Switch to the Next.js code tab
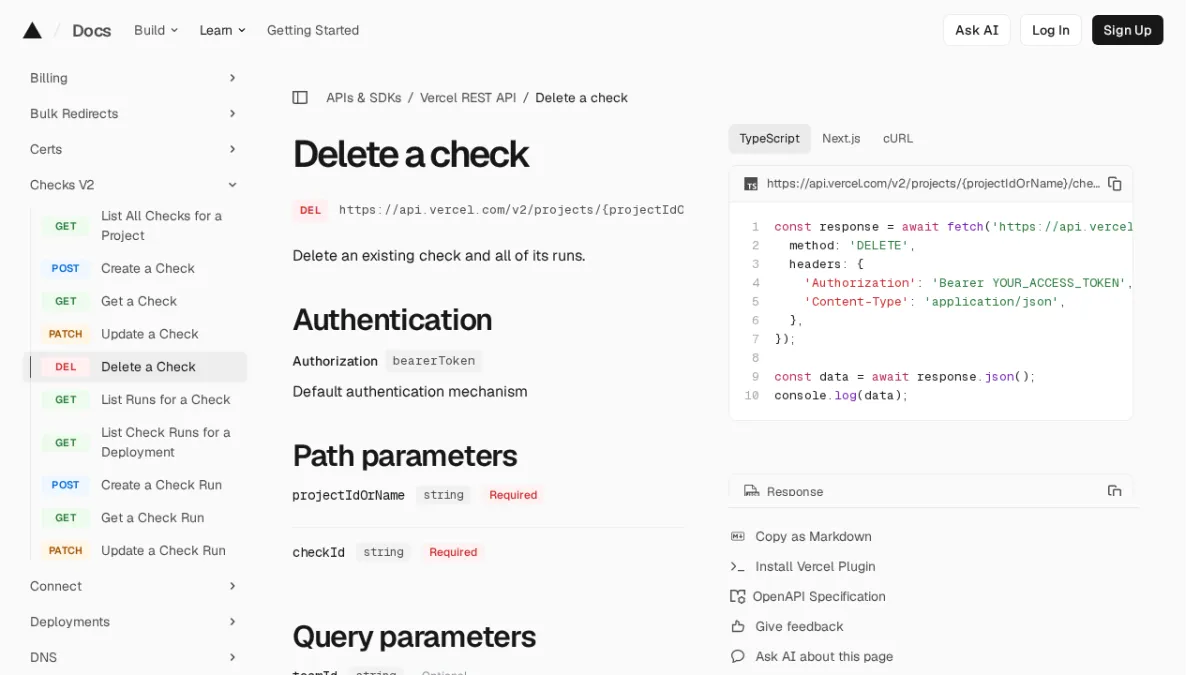Image resolution: width=1200 pixels, height=675 pixels. pyautogui.click(x=841, y=139)
